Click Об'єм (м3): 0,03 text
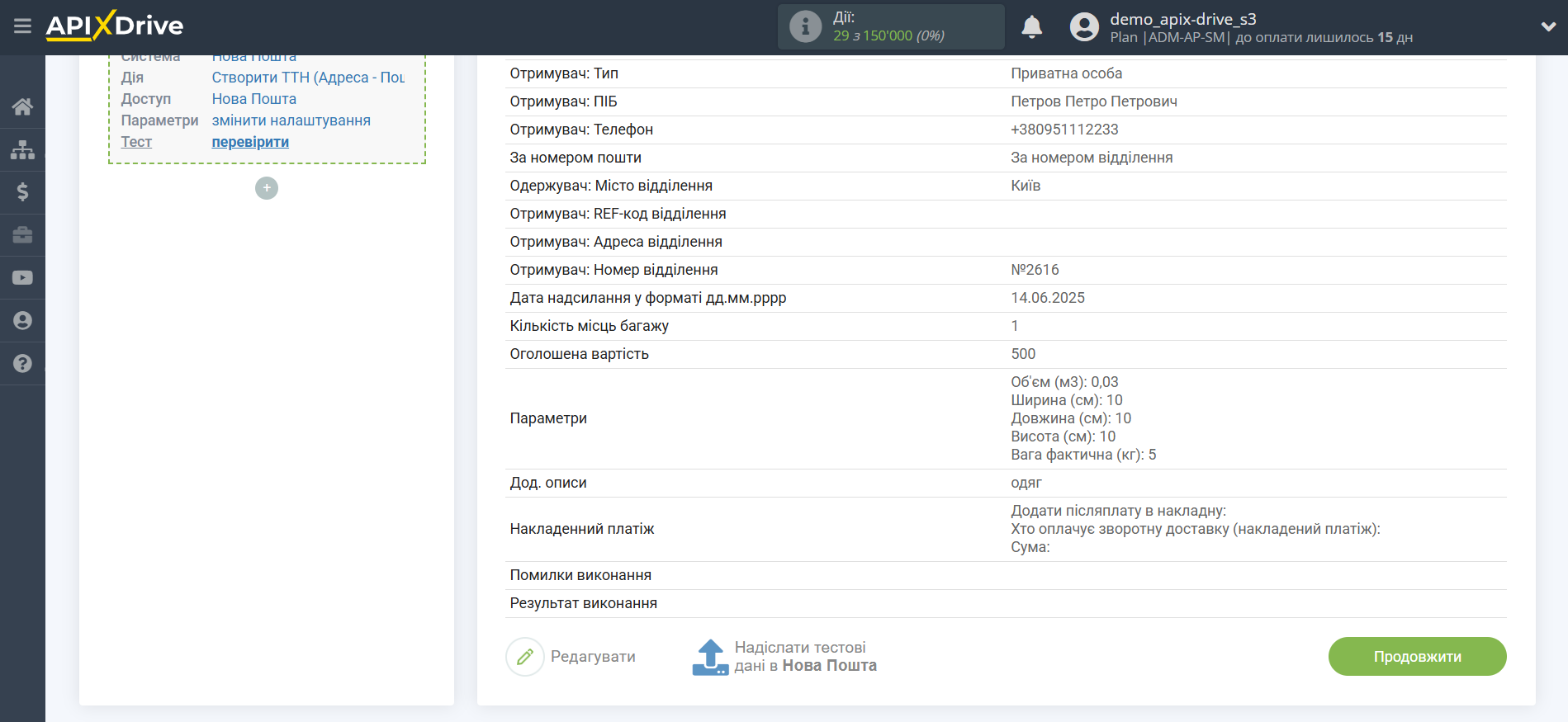The width and height of the screenshot is (1568, 722). click(1064, 382)
